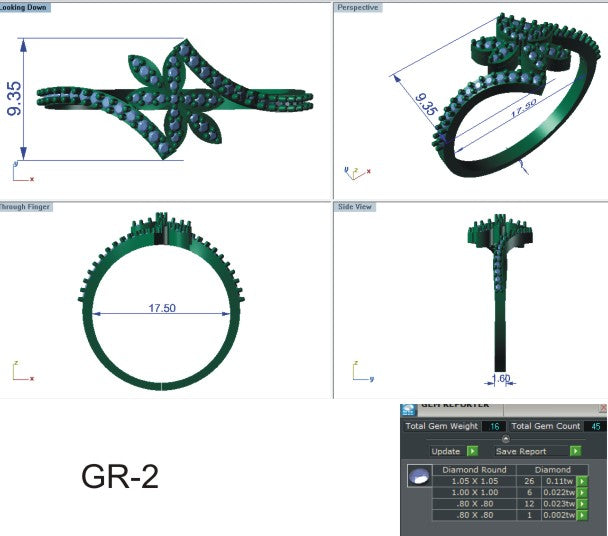Click the green arrow next to Update
Viewport: 608px width, 536px height.
pyautogui.click(x=472, y=451)
